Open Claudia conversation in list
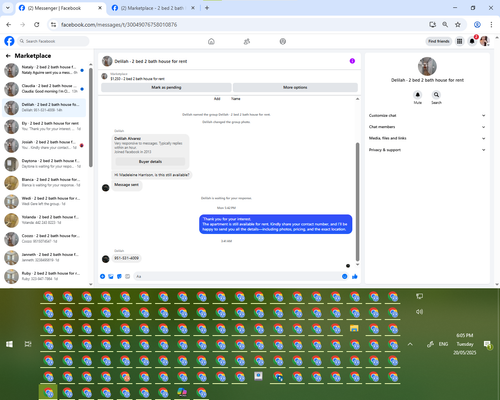Image resolution: width=500 pixels, height=400 pixels. (44, 89)
